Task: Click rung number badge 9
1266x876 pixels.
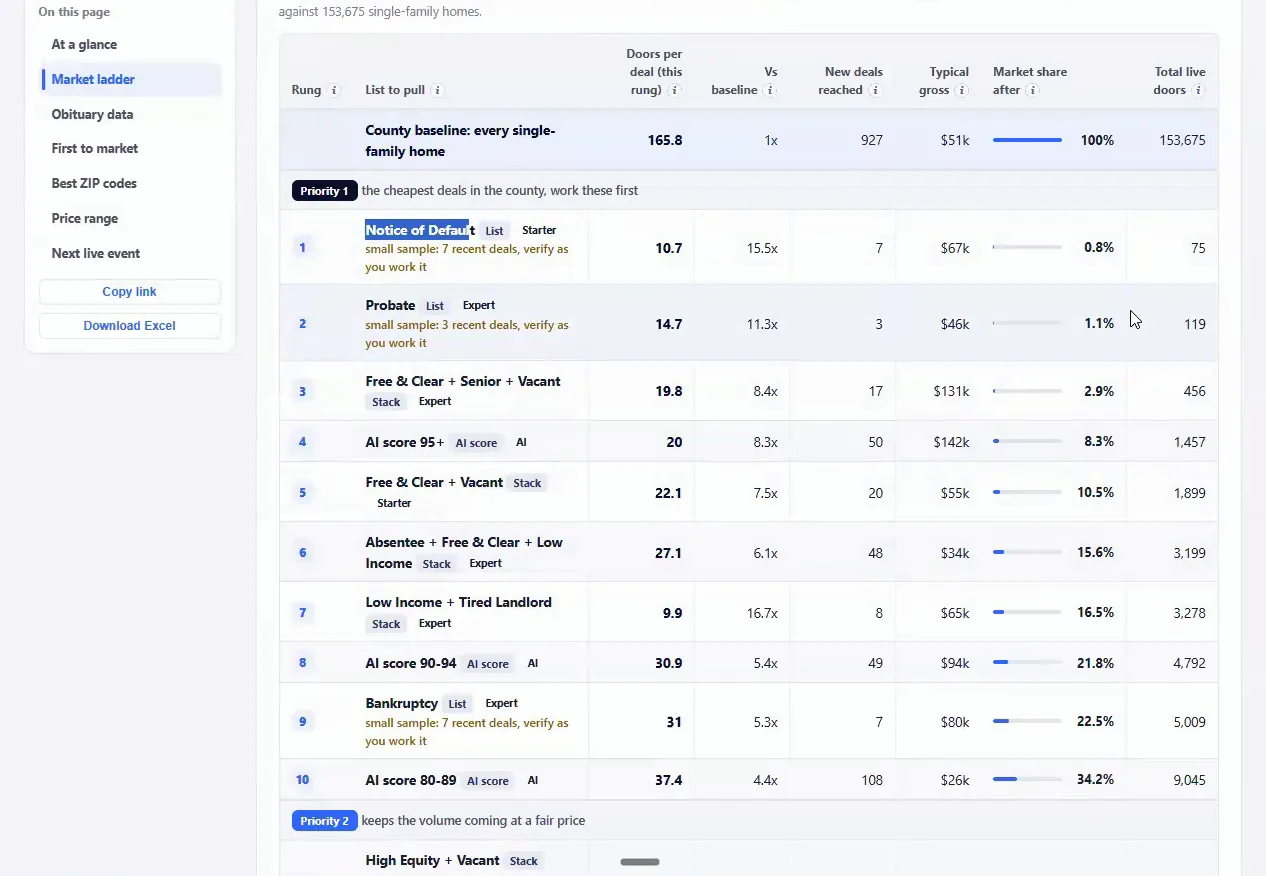Action: [x=303, y=721]
